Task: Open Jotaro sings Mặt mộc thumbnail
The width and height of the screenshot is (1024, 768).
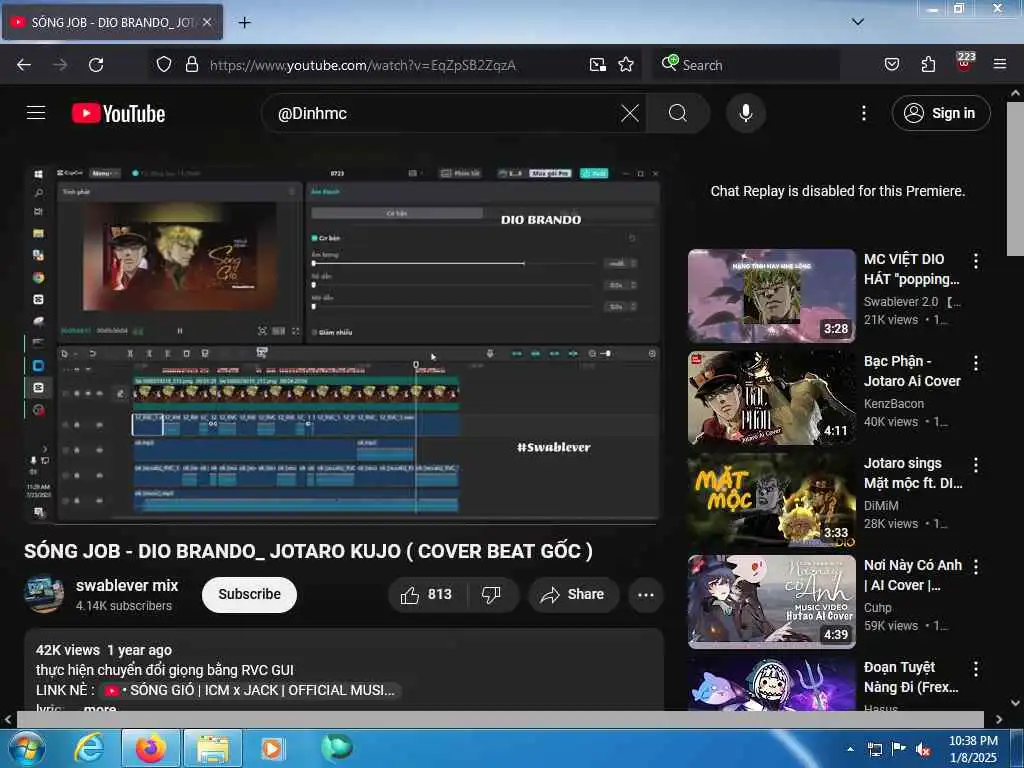Action: coord(771,500)
